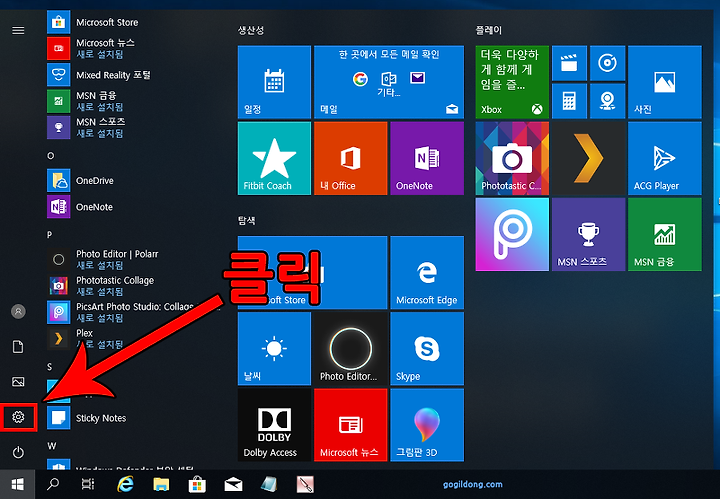Launch Mixed Reality 포털 from app list

(x=133, y=74)
